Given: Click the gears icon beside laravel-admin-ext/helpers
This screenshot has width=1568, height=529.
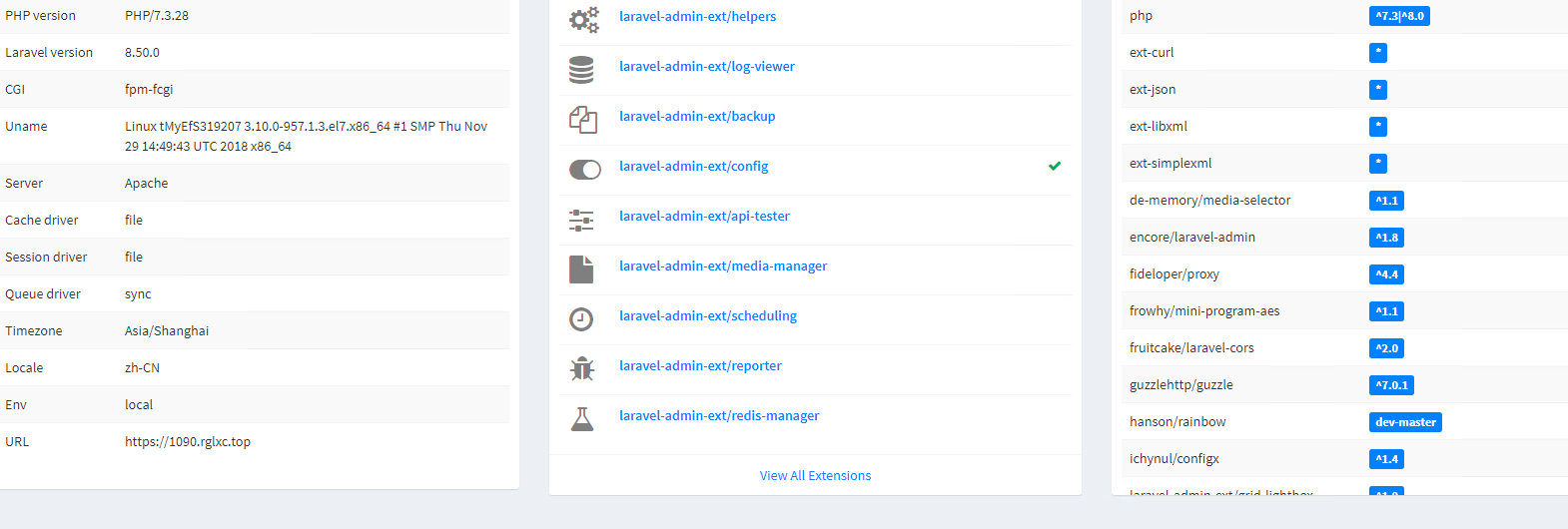Looking at the screenshot, I should point(583,19).
